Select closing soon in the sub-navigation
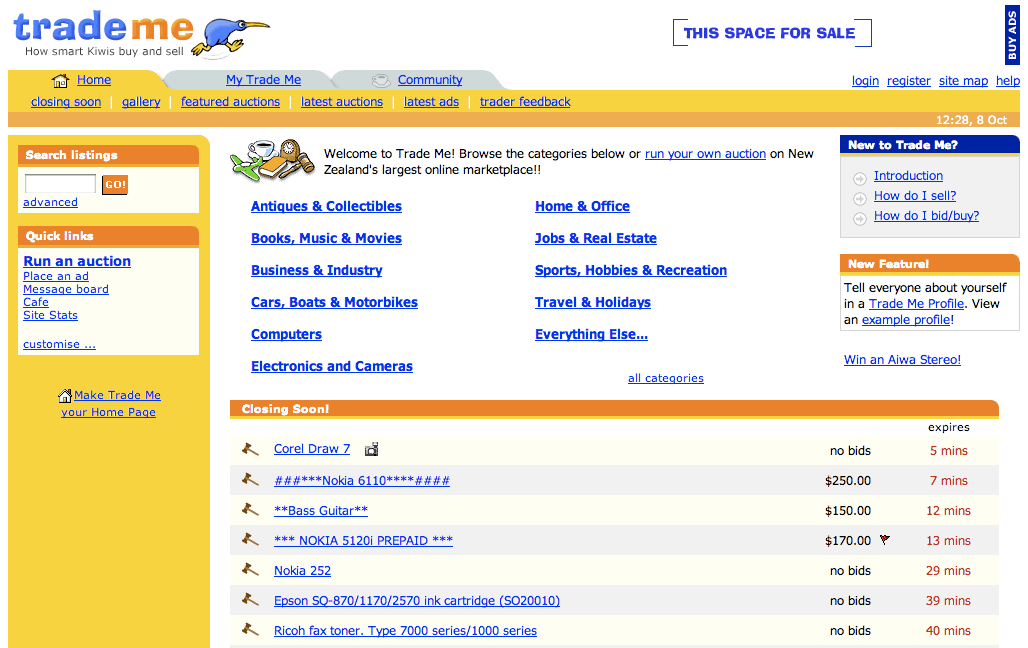Screen dimensions: 1028x648 pos(66,102)
